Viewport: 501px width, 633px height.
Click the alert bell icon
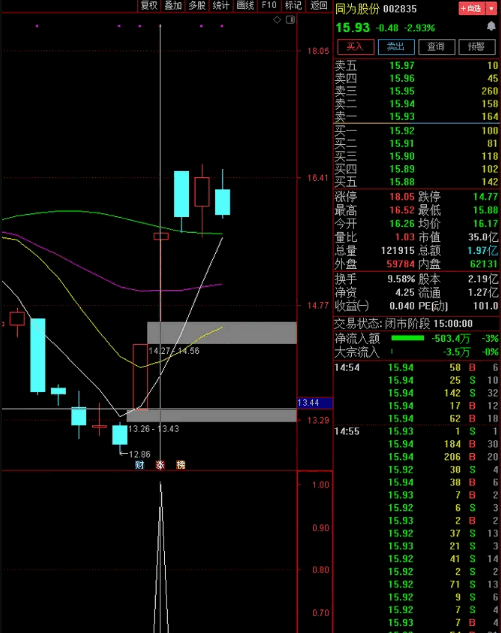491,27
